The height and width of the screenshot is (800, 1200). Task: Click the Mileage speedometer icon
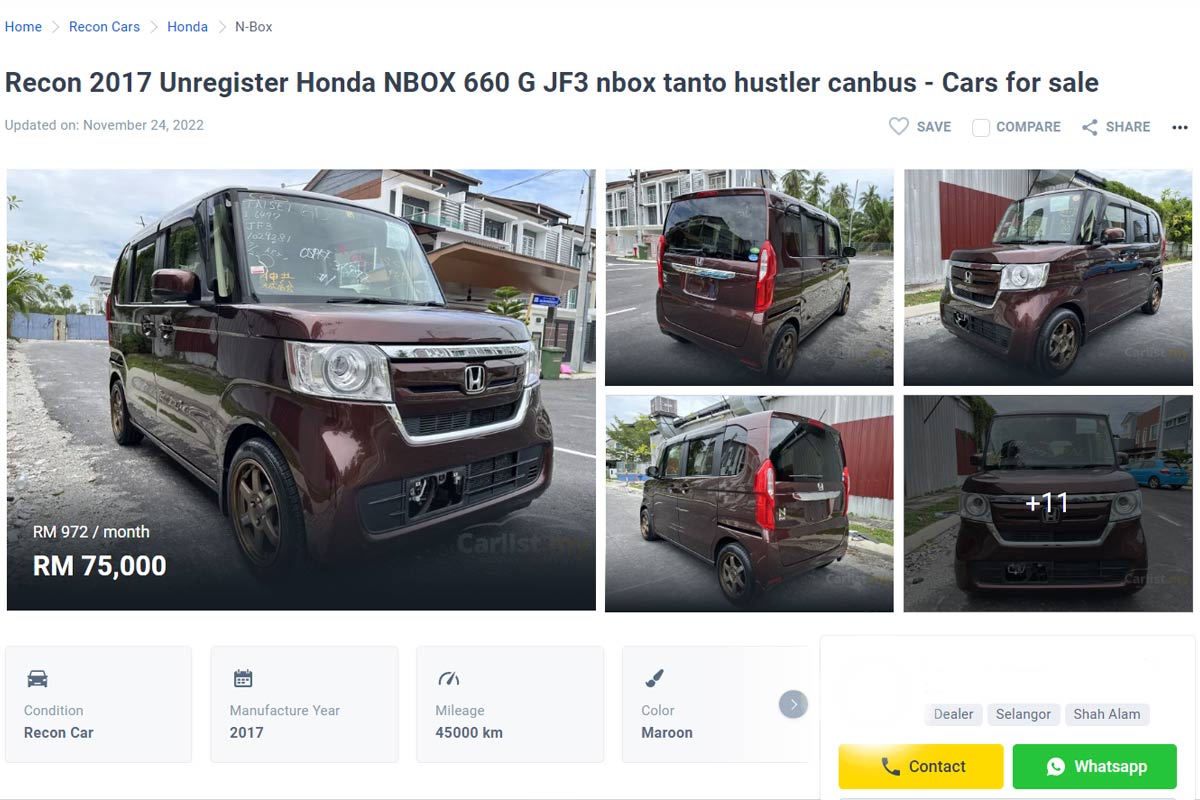click(449, 679)
